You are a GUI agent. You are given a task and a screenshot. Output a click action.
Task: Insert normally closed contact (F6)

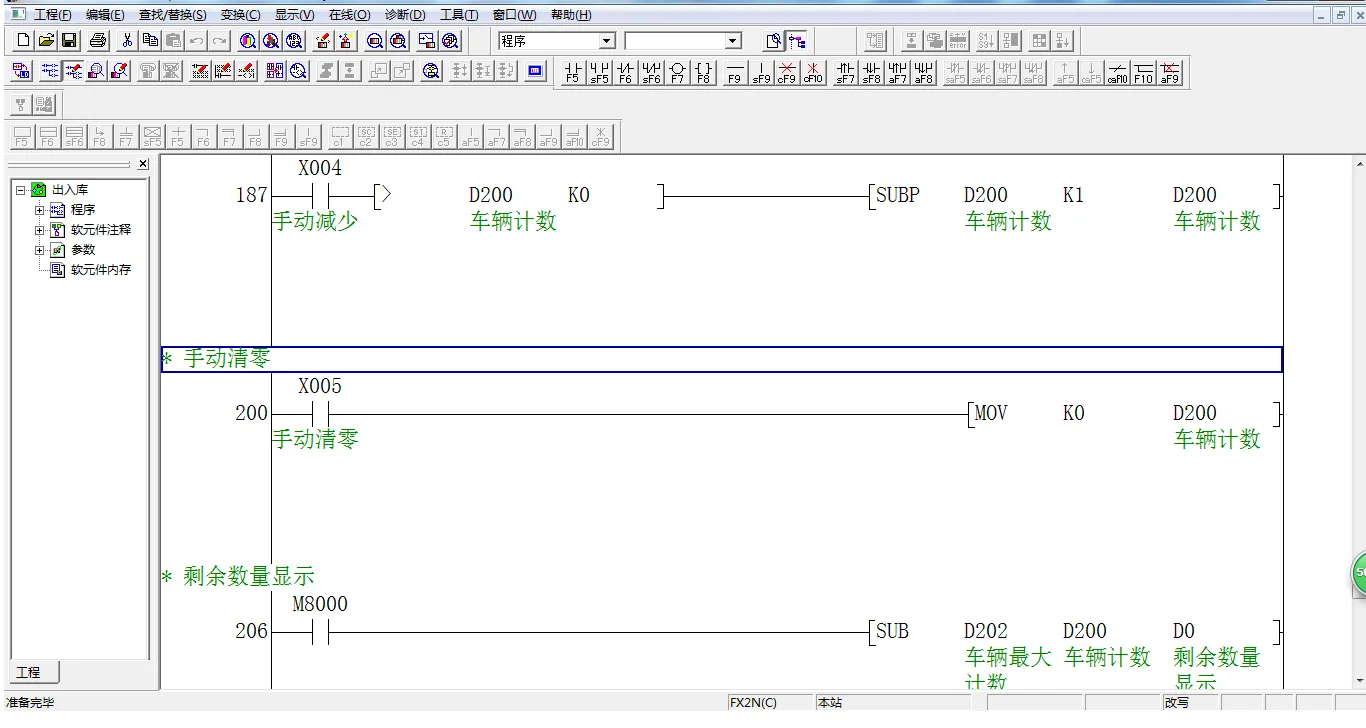click(625, 73)
